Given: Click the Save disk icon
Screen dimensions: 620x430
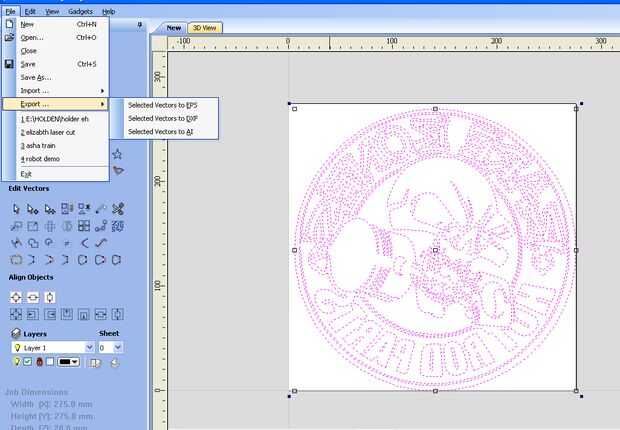Looking at the screenshot, I should point(9,64).
